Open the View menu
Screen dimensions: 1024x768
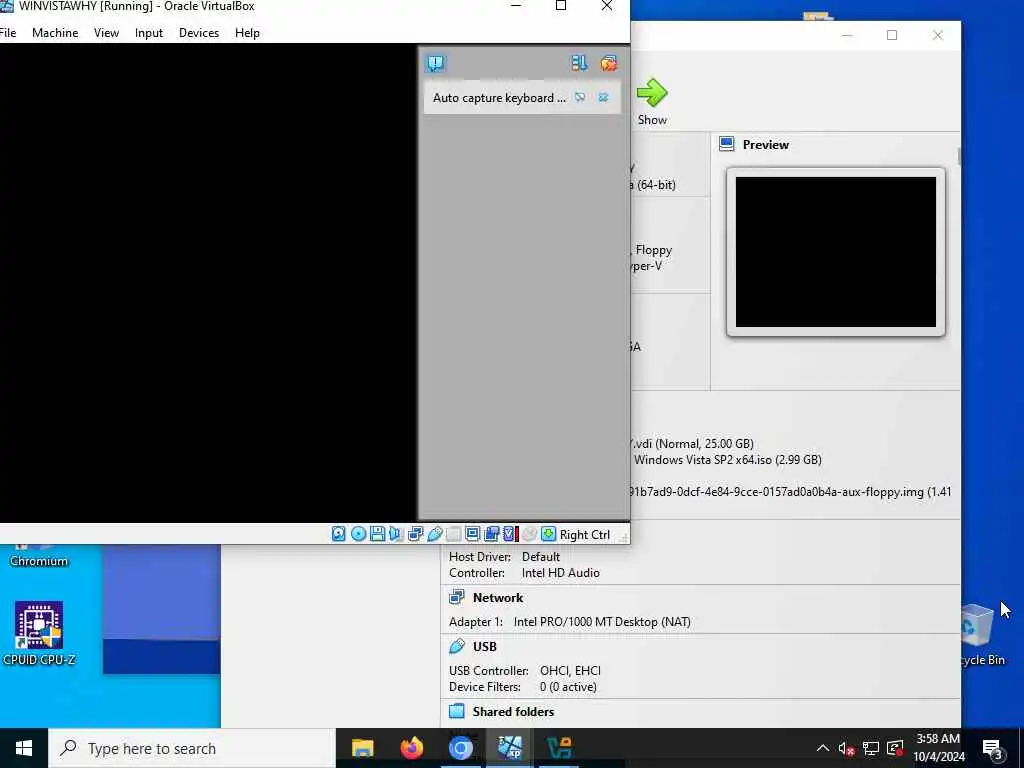106,33
